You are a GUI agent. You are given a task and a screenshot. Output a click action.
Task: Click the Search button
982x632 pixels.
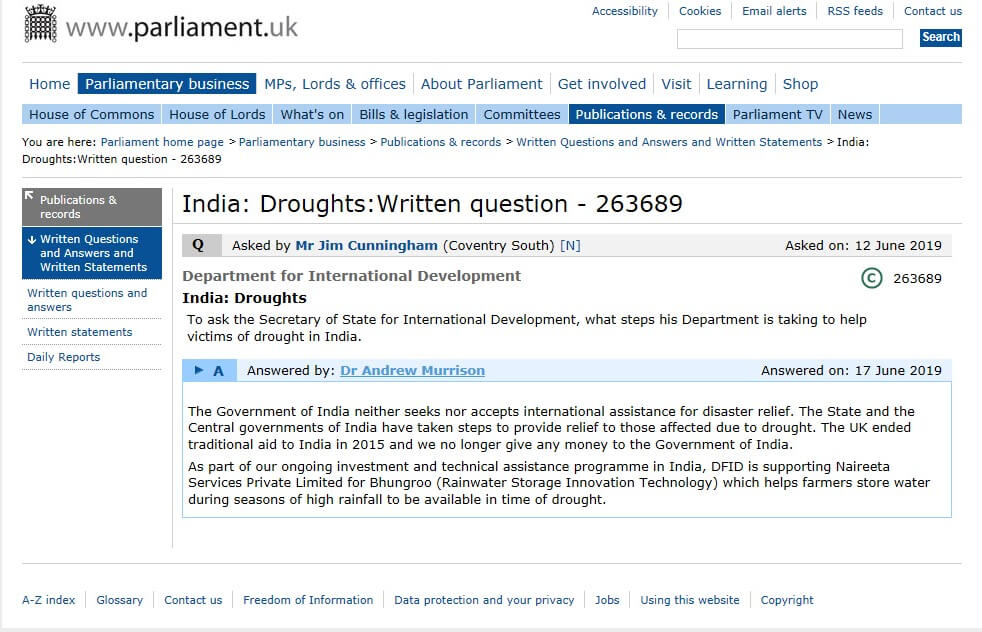[941, 37]
